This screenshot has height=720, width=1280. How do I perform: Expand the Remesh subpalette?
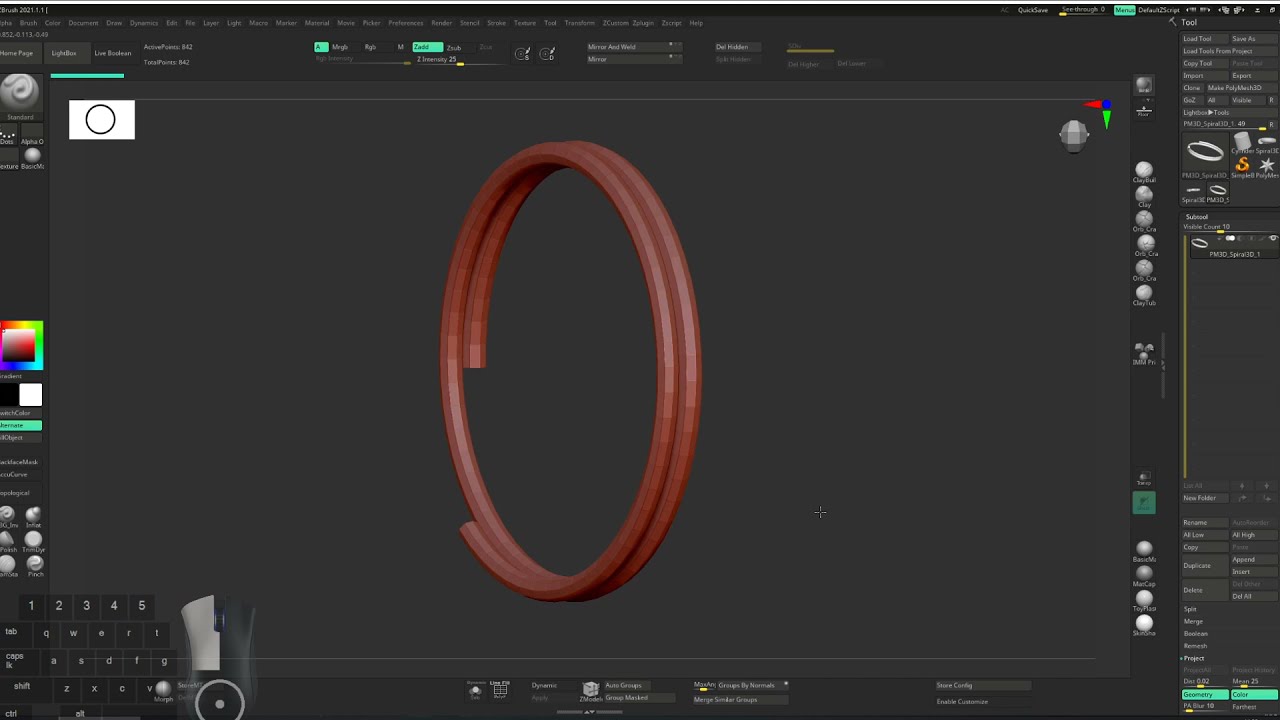click(x=1195, y=646)
